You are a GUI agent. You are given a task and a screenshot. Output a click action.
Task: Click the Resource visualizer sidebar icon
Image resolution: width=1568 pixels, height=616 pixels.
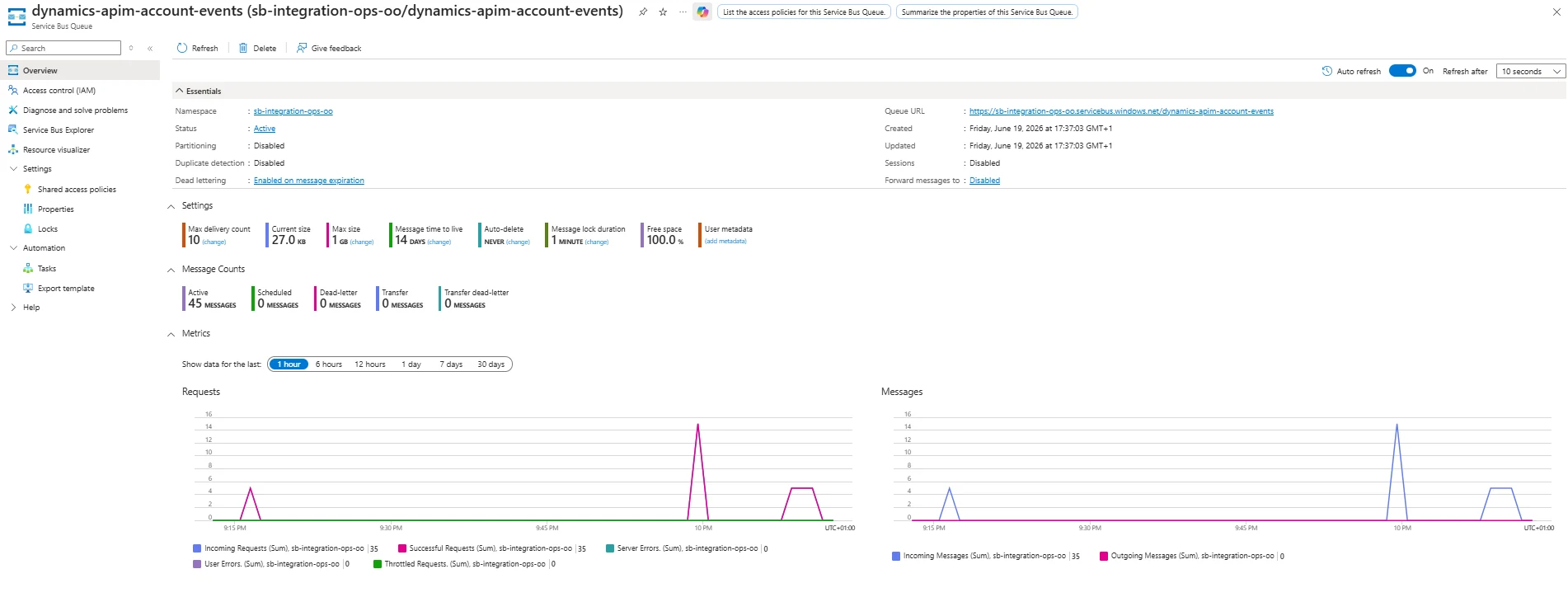13,149
